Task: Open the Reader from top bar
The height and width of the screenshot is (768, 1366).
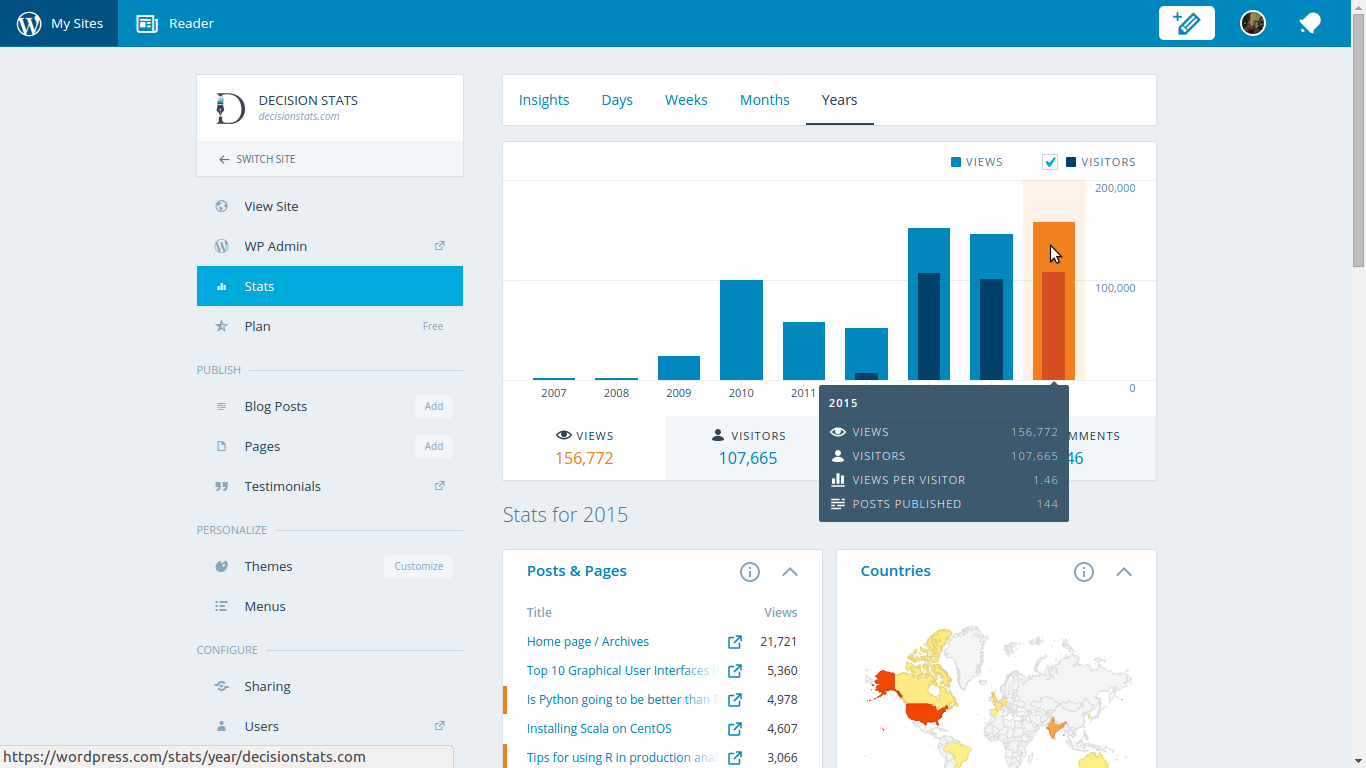Action: (x=175, y=23)
